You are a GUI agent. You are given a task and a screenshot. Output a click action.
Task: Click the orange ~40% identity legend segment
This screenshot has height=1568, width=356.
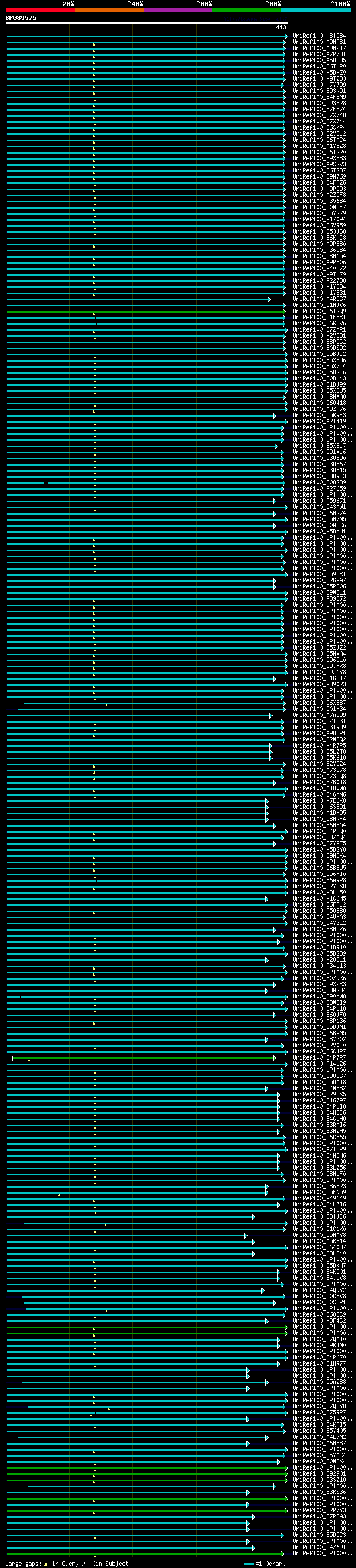coord(109,10)
